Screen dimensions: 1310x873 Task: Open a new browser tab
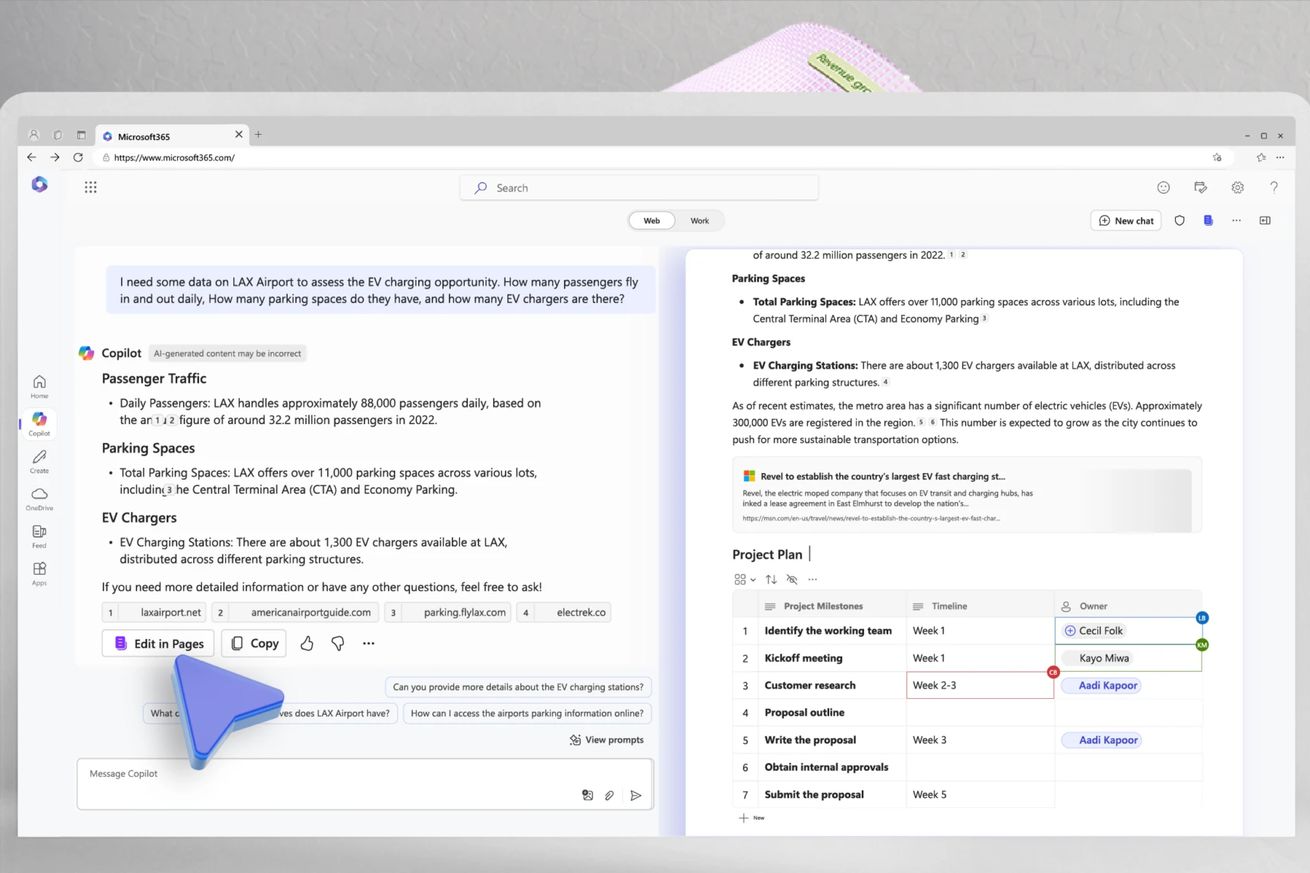coord(258,135)
